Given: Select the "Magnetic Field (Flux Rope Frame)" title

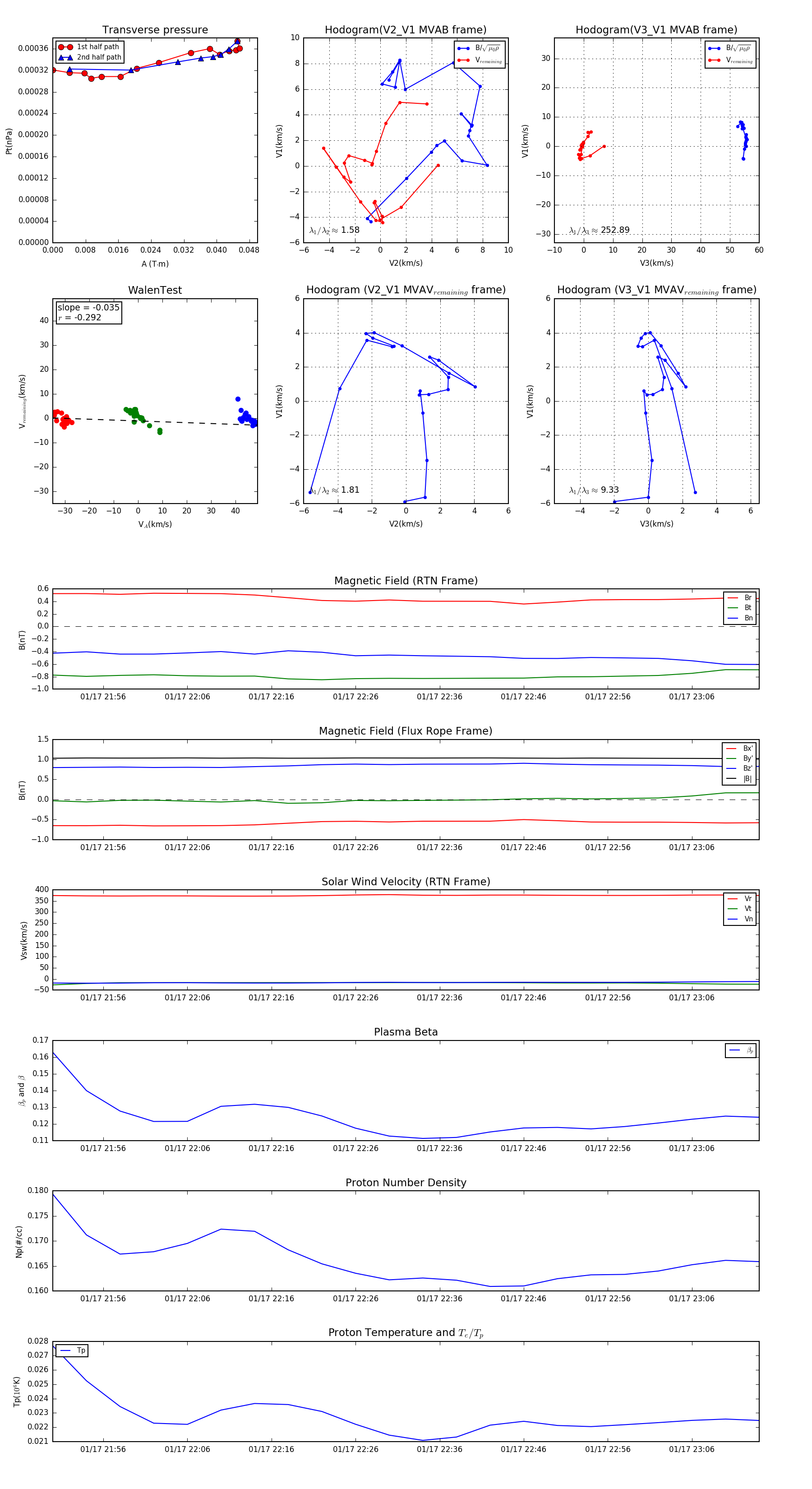Looking at the screenshot, I should (x=406, y=731).
